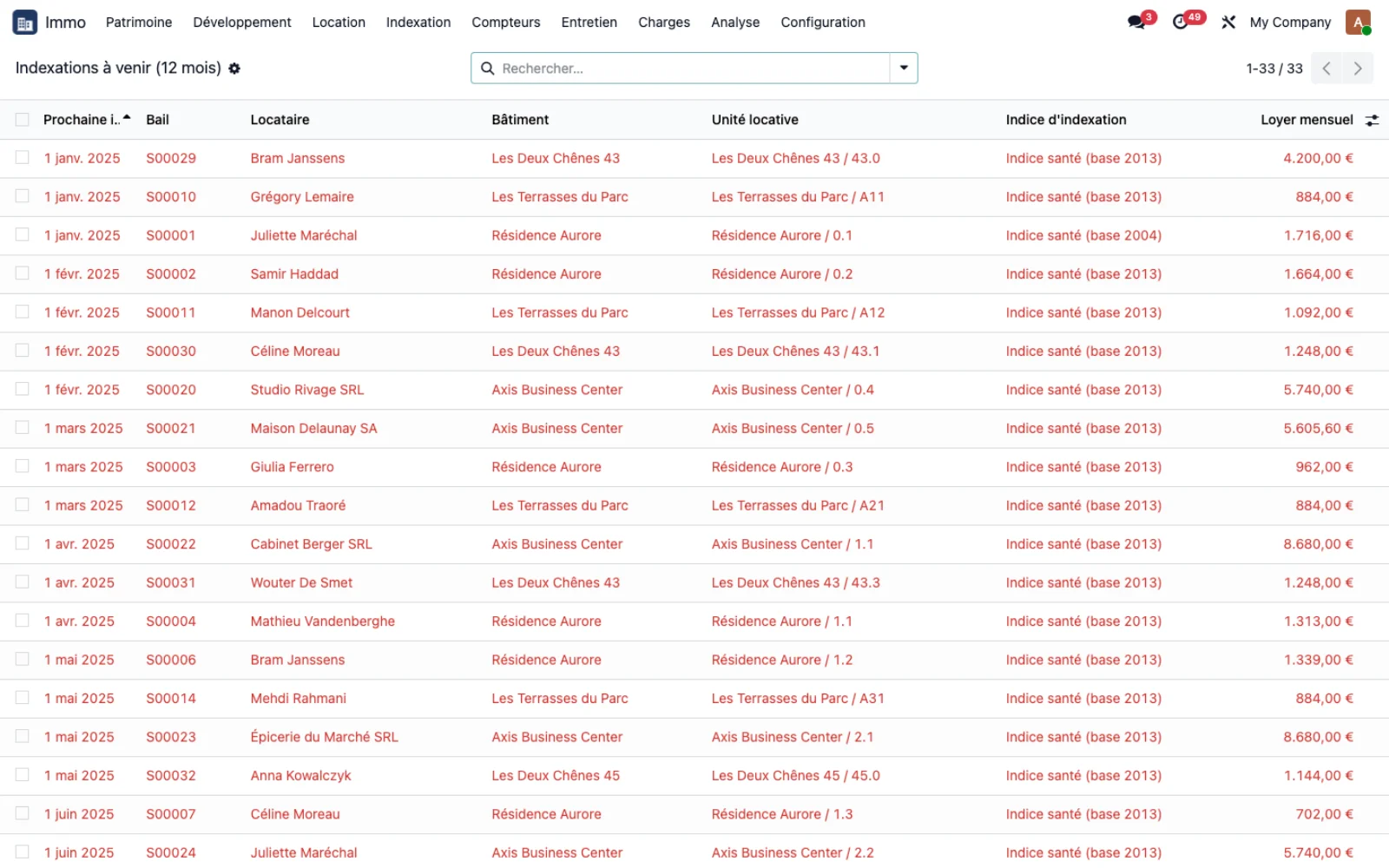The width and height of the screenshot is (1389, 868).
Task: Open the Configuration menu
Action: (823, 23)
